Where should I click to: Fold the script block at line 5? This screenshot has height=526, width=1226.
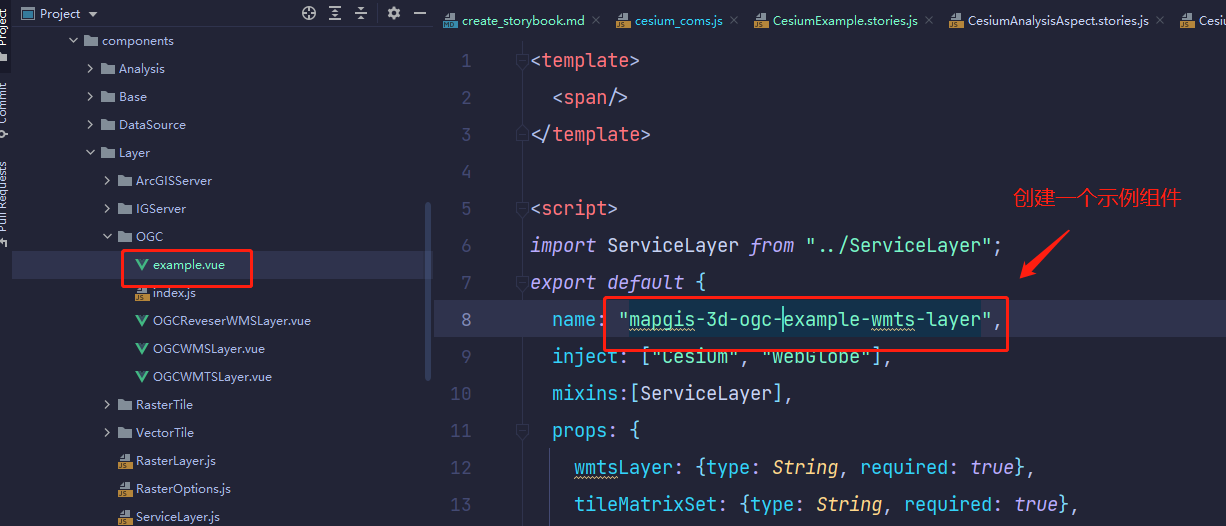tap(521, 209)
